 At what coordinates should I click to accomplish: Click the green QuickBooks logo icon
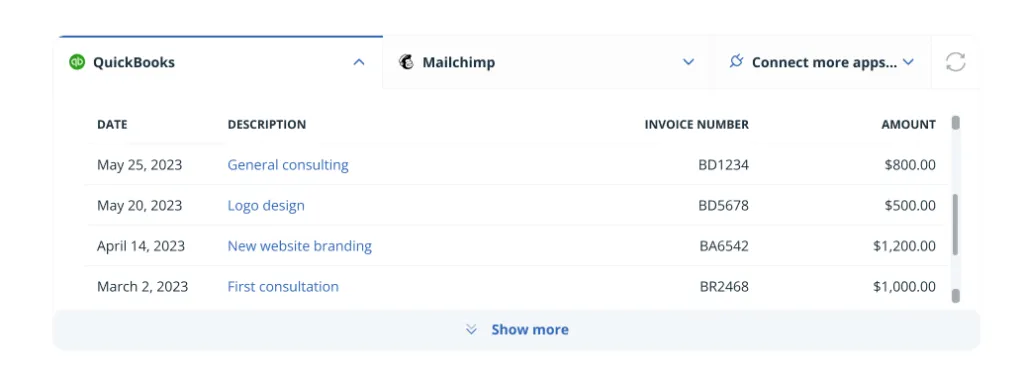click(77, 62)
